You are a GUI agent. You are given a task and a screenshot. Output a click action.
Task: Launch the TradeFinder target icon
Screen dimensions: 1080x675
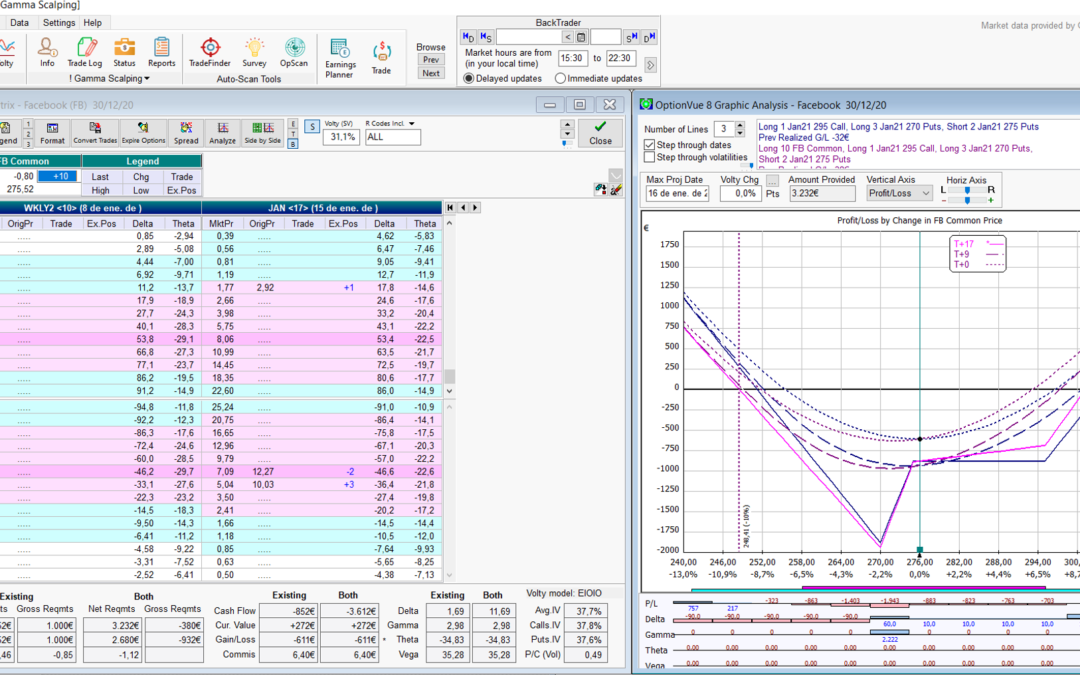[210, 52]
